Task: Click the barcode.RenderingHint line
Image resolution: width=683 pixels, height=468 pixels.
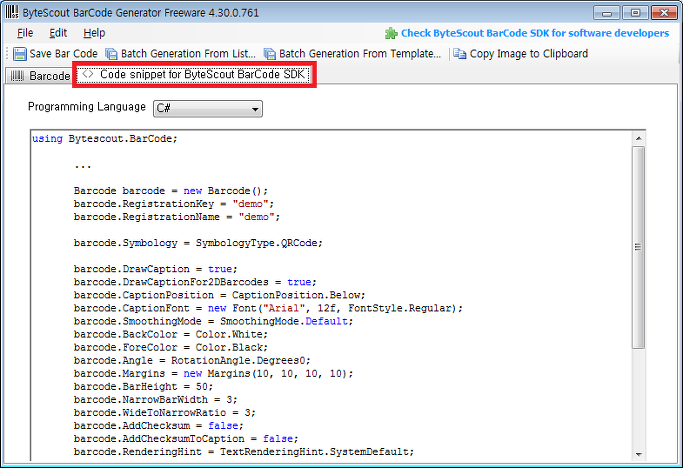Action: tap(244, 452)
